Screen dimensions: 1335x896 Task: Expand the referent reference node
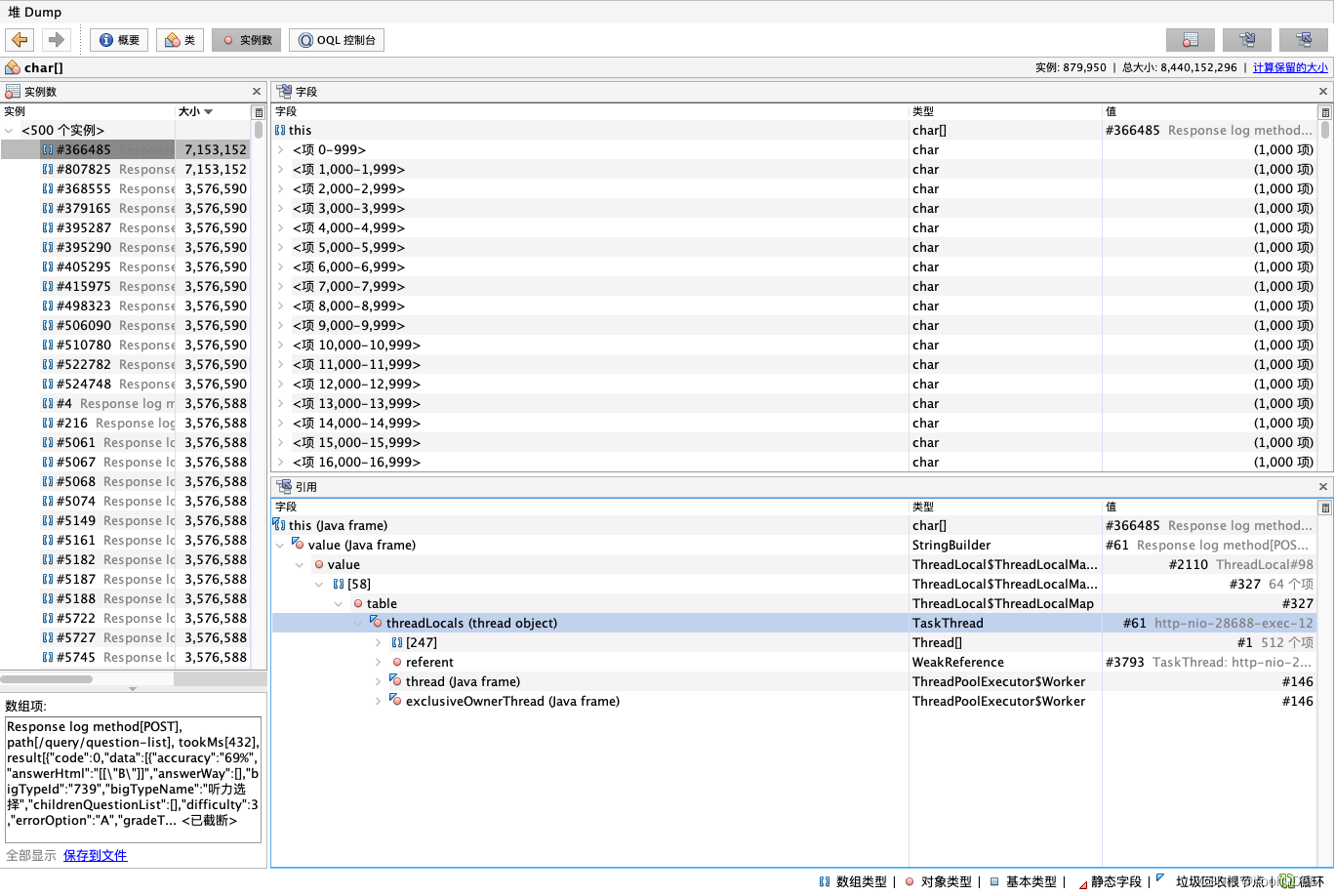click(x=379, y=663)
